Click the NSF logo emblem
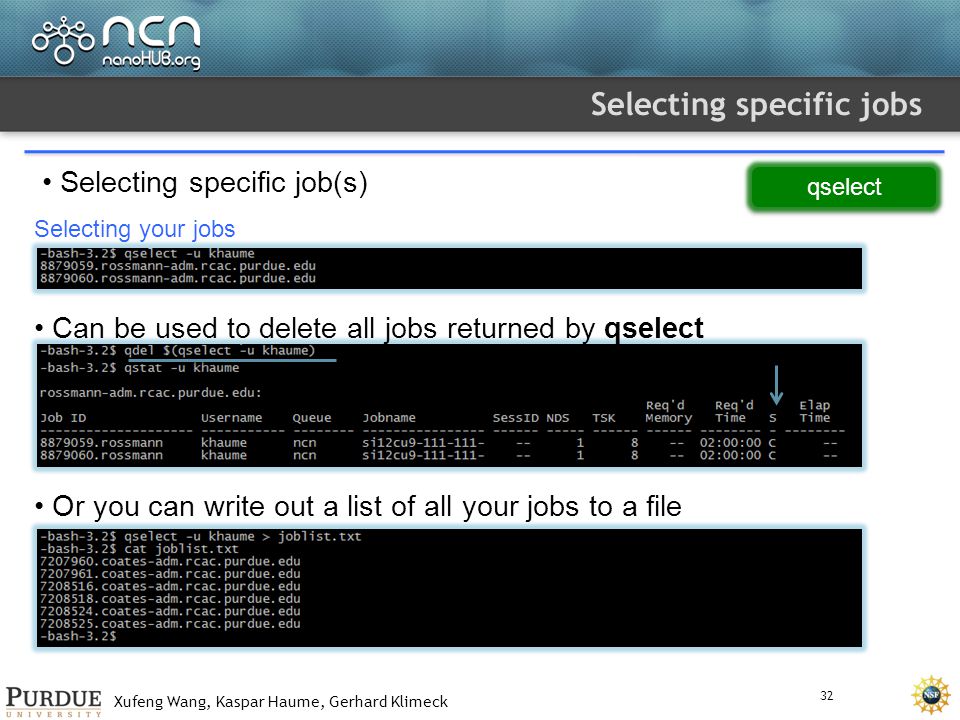 [x=931, y=695]
